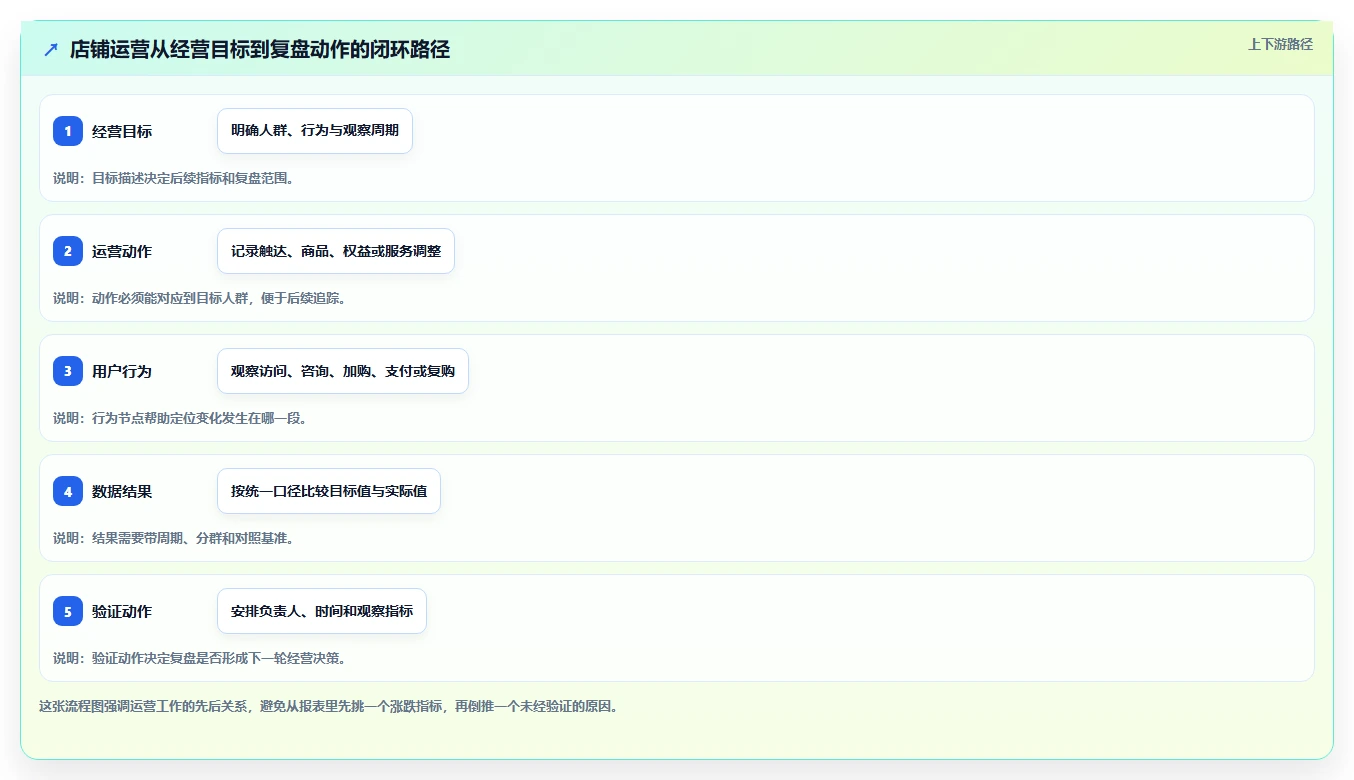
Task: Click the 验证动作 step label
Action: (122, 611)
